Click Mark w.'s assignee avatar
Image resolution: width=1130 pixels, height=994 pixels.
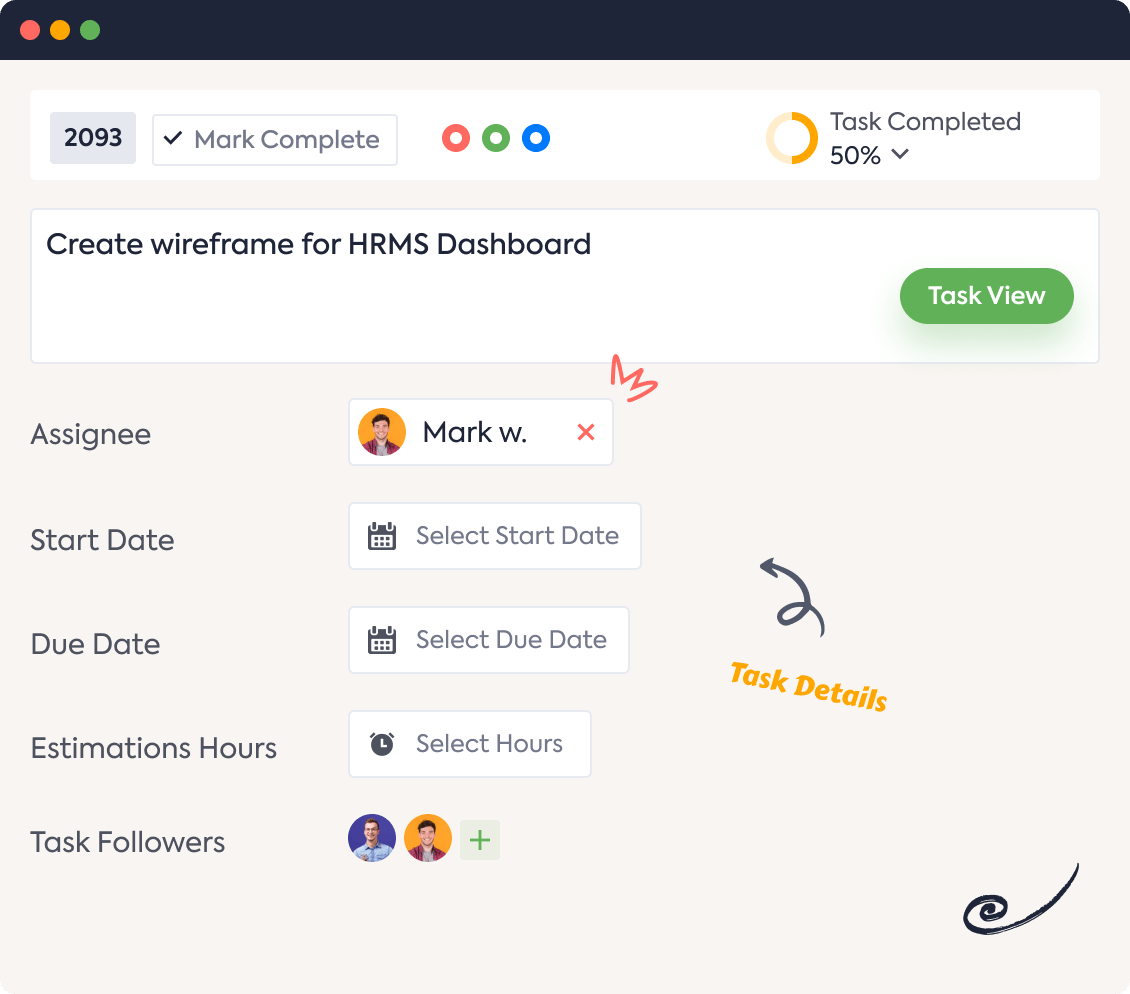(381, 431)
